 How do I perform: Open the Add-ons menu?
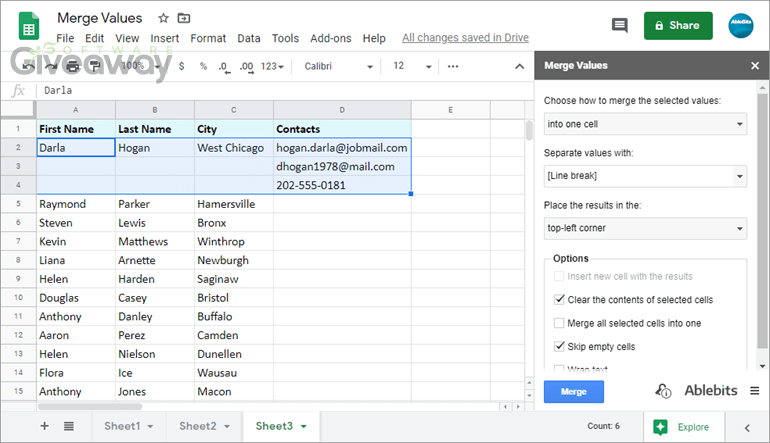coord(330,38)
